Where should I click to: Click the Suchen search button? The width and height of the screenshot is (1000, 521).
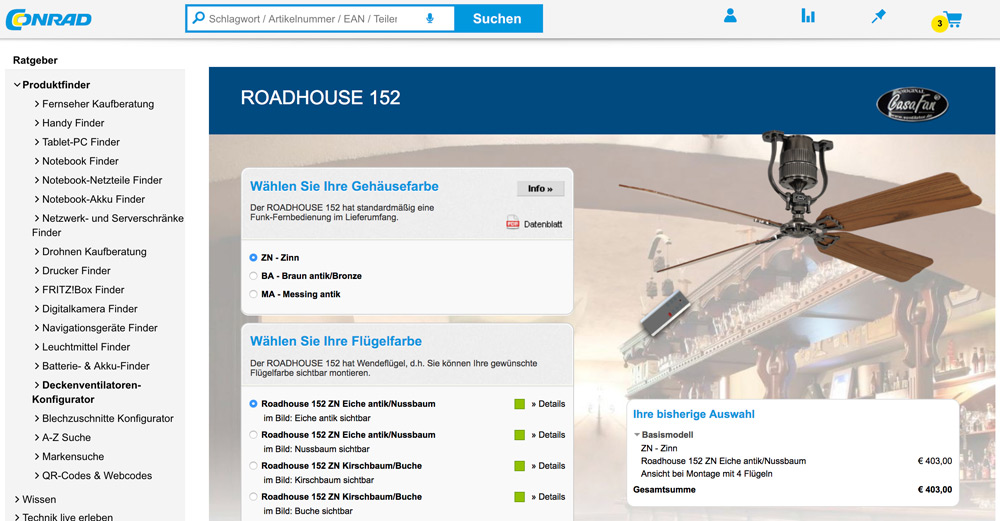[x=497, y=18]
